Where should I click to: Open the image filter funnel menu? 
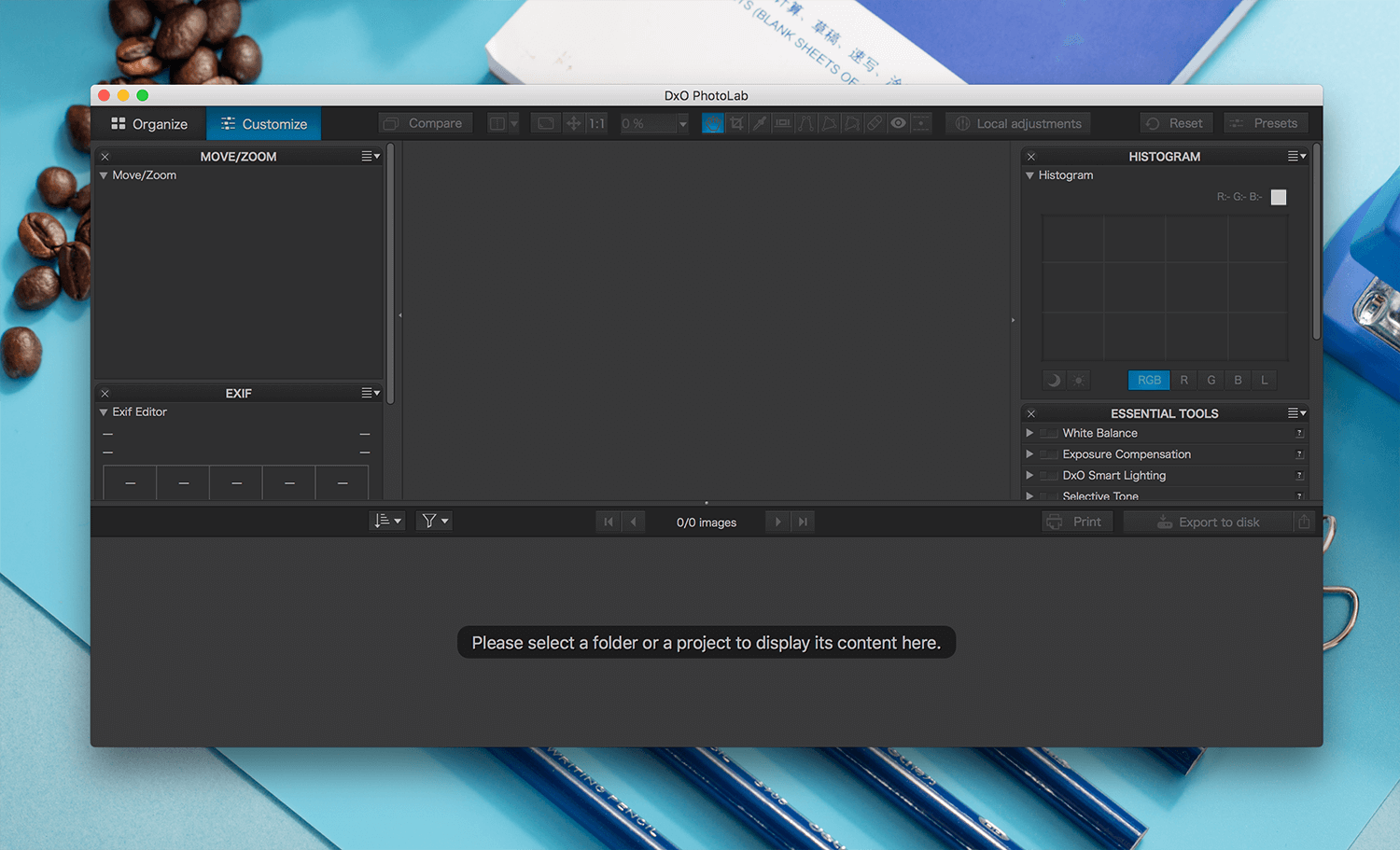(x=435, y=521)
